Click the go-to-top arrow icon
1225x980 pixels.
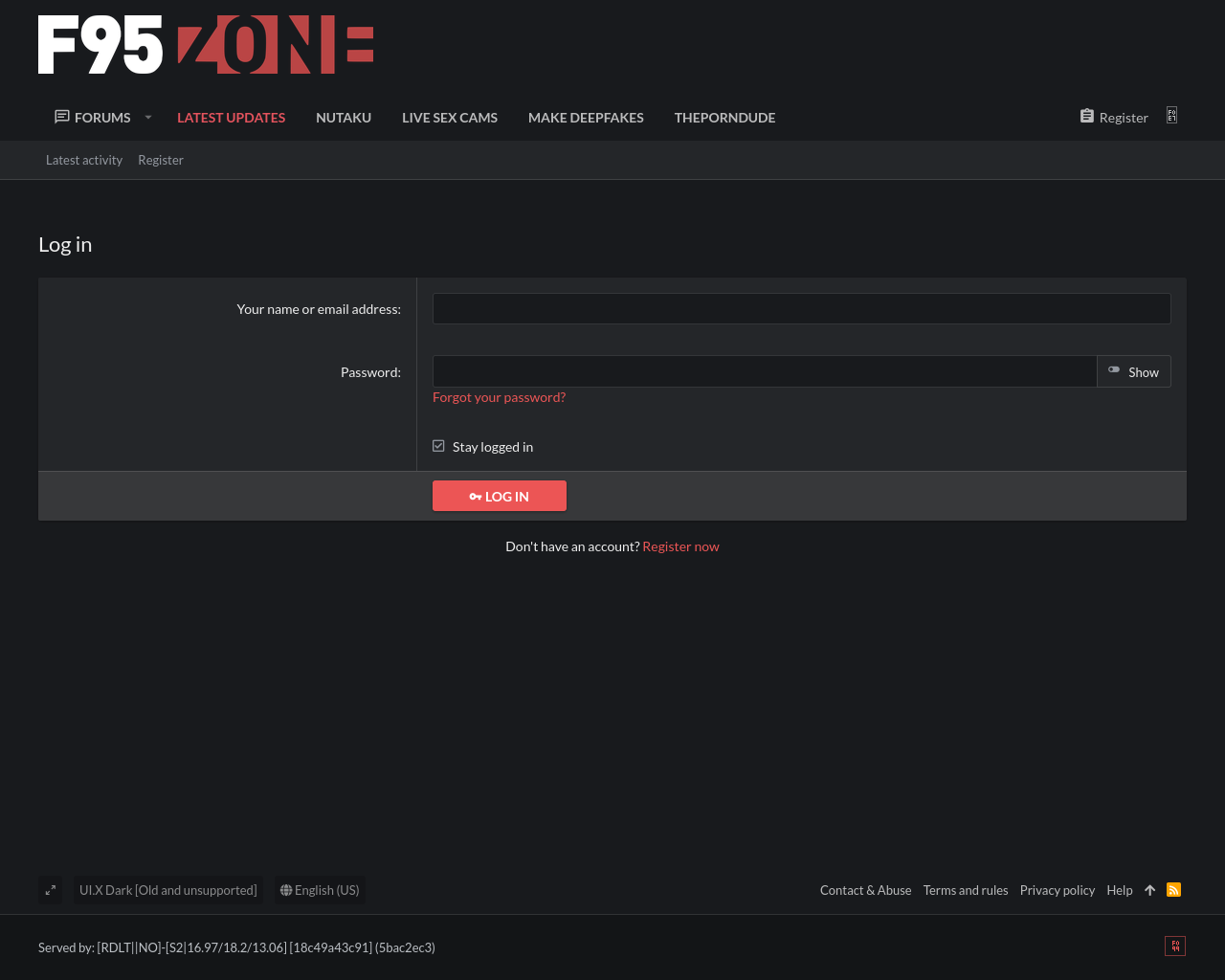[x=1150, y=890]
